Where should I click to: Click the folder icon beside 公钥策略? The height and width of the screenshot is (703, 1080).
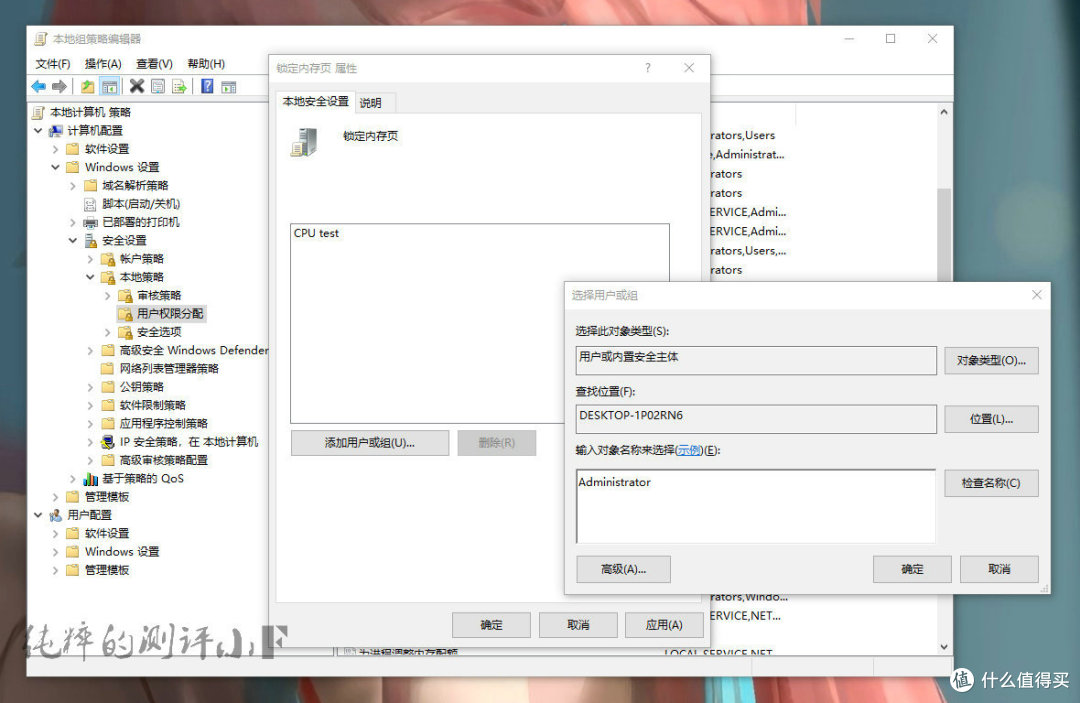click(107, 387)
